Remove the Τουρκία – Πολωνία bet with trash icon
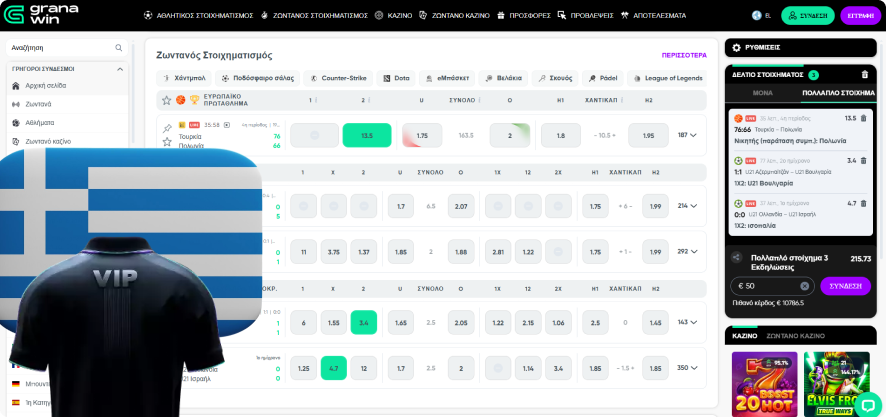Screen dimensions: 886x417 [864, 118]
